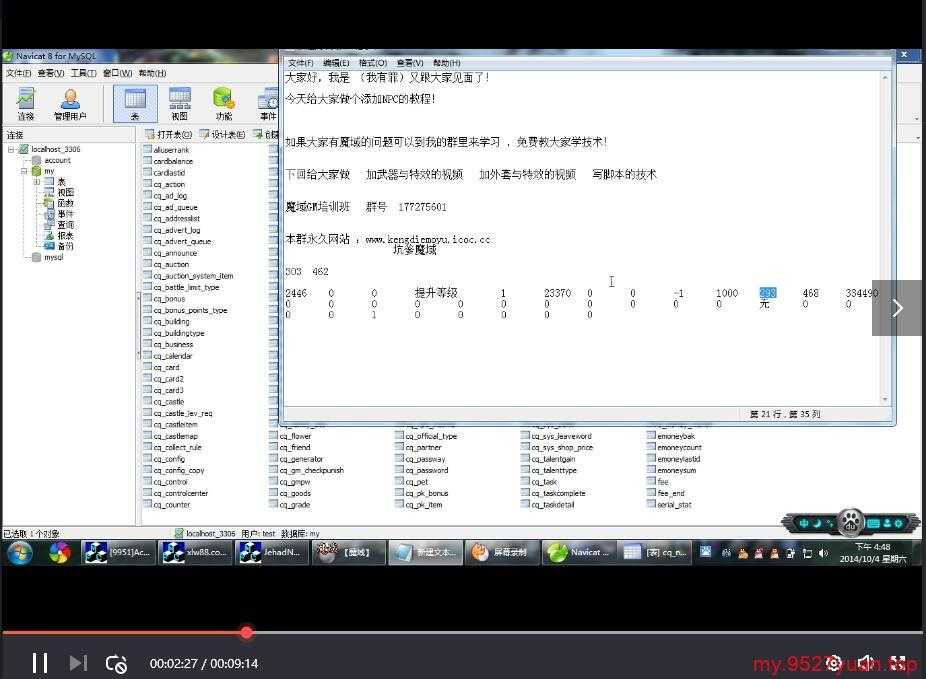Screen dimensions: 926x679
Task: Select the cq_config_copy table
Action: pyautogui.click(x=174, y=471)
